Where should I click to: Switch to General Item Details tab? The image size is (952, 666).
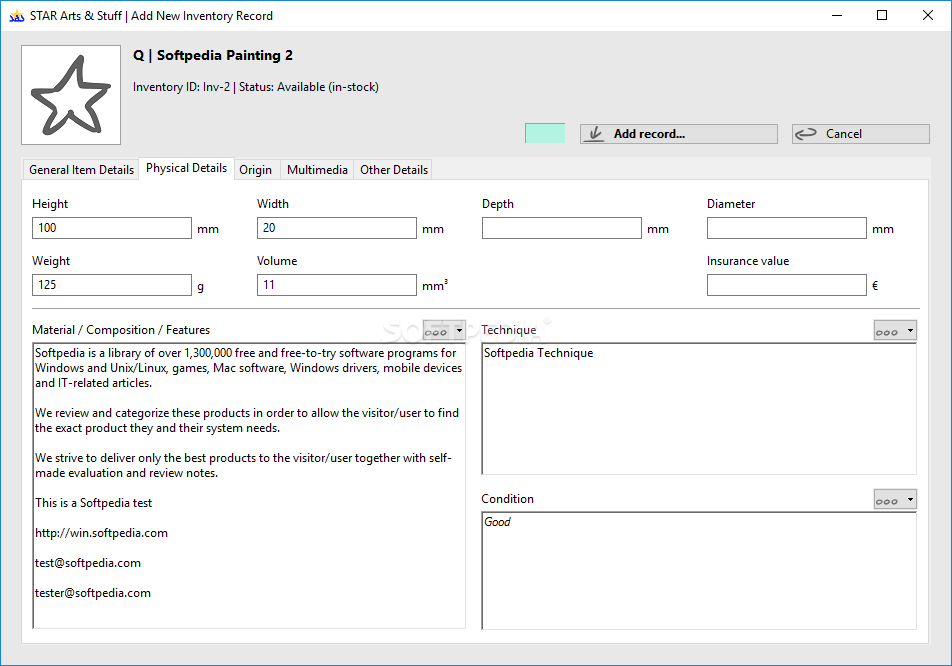[x=81, y=170]
